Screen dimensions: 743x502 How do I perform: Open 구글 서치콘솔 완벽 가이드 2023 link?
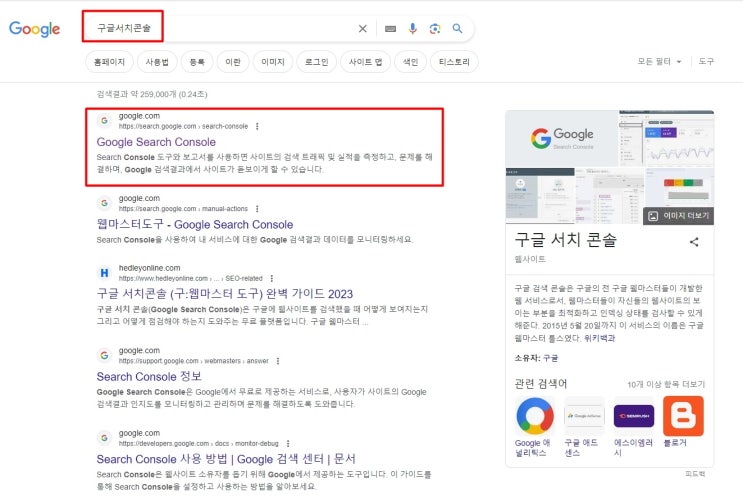point(225,293)
